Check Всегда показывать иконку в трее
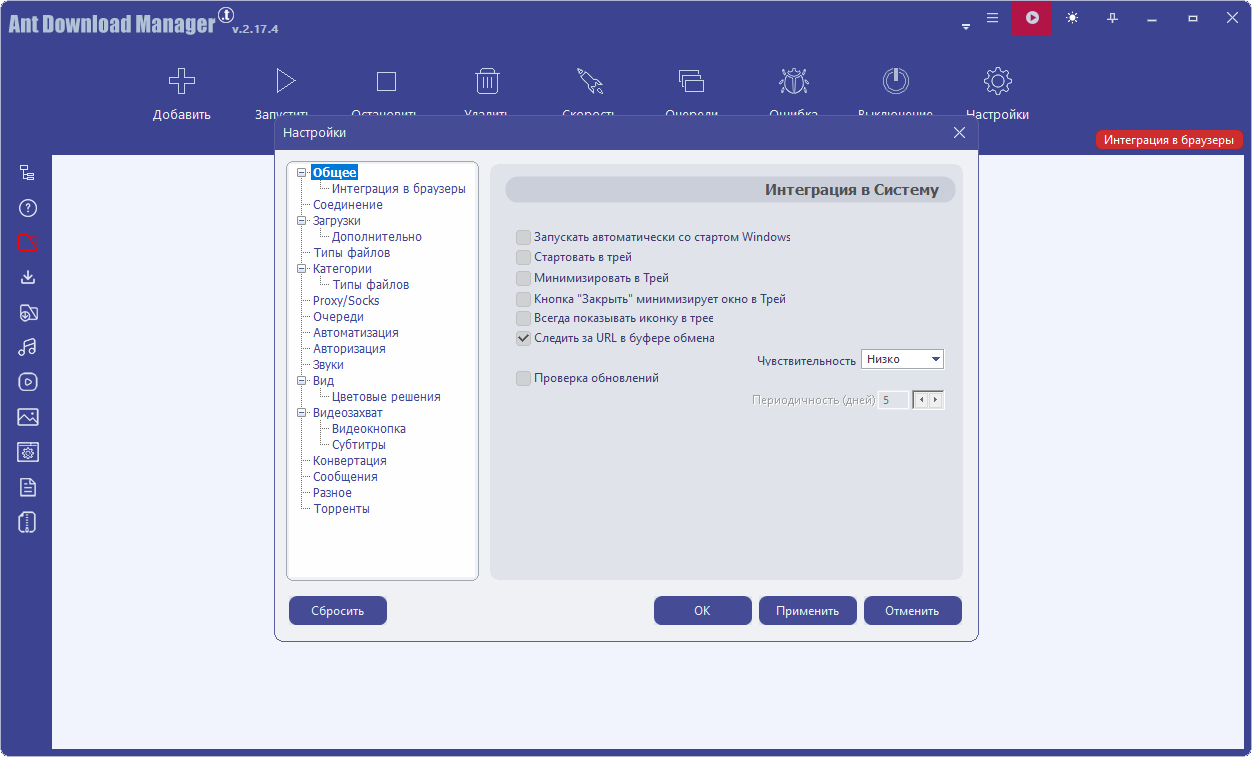The image size is (1252, 757). [523, 318]
